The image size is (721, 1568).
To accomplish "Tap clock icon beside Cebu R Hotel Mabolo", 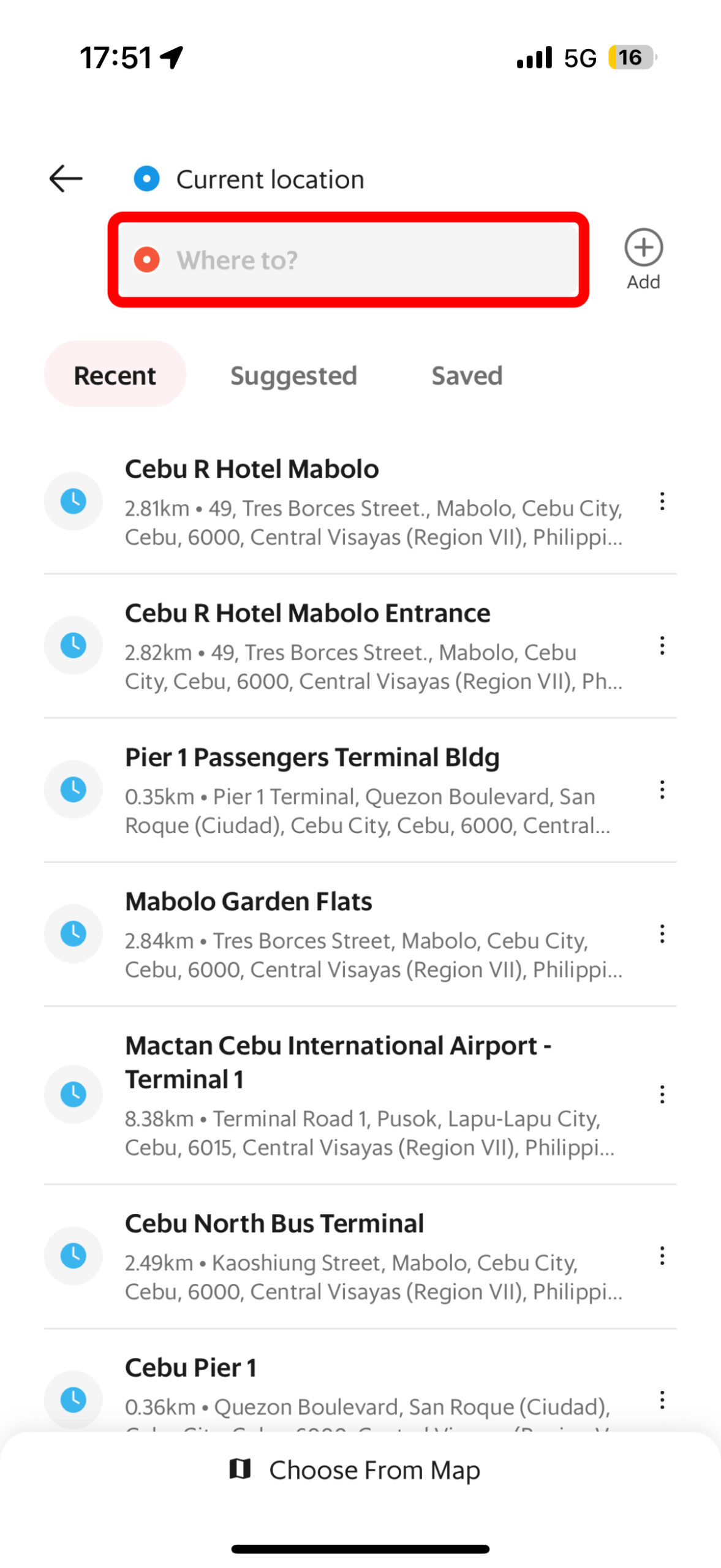I will [73, 501].
